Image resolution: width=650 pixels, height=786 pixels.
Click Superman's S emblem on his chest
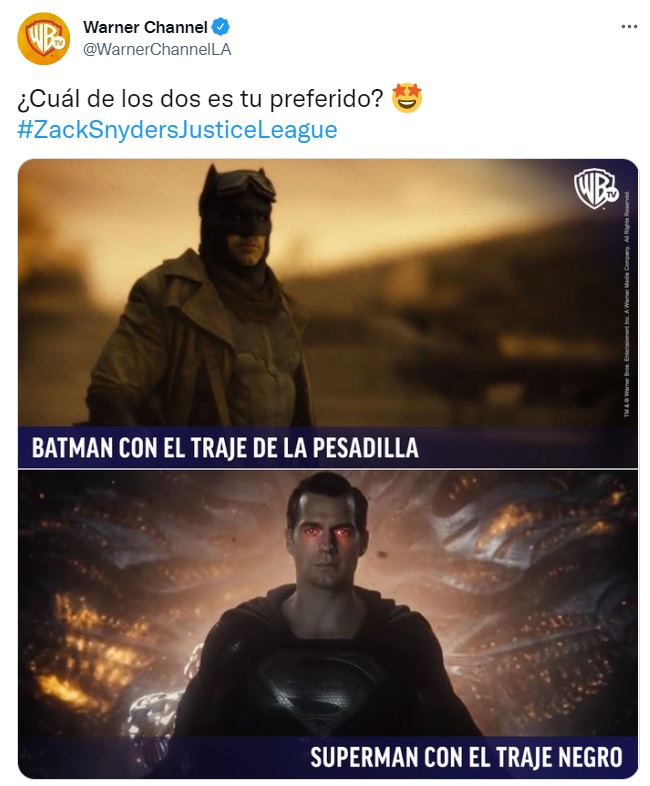pyautogui.click(x=319, y=689)
